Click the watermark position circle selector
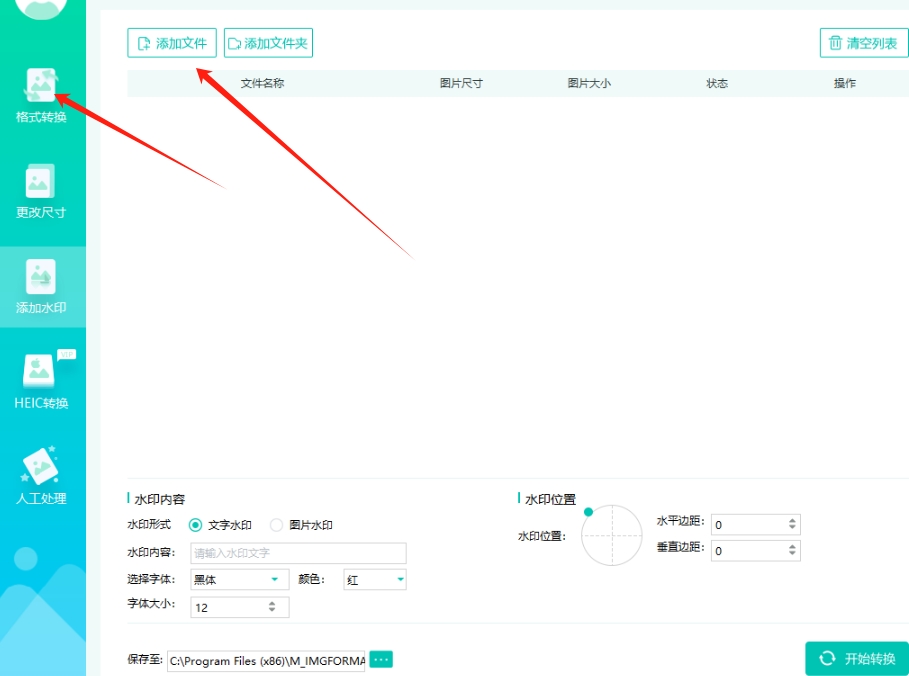Screen dimensions: 909x676 point(612,535)
